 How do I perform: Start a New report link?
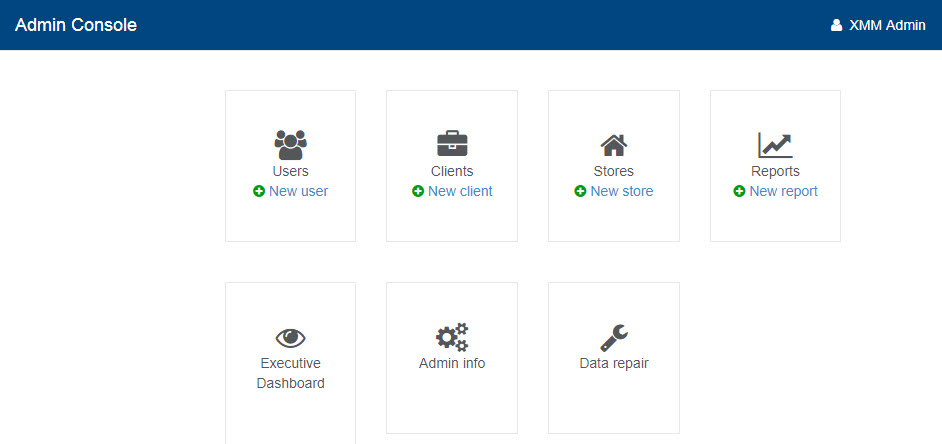click(783, 191)
